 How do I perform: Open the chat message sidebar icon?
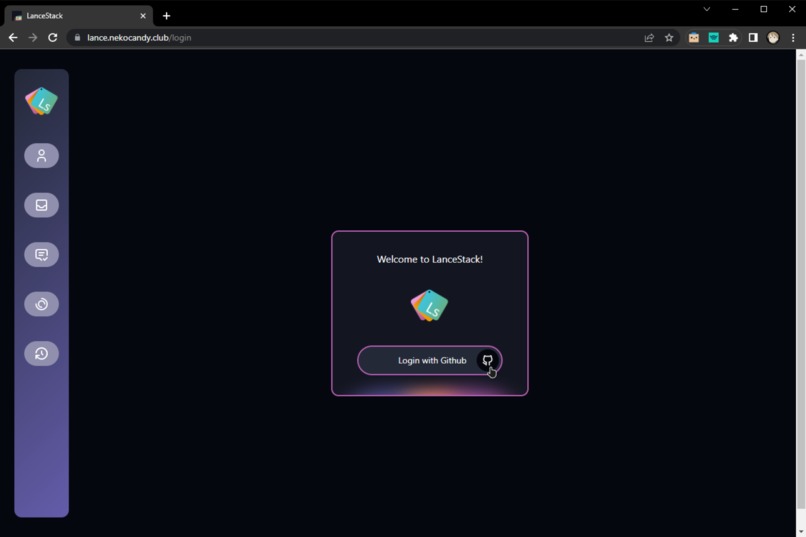click(42, 254)
